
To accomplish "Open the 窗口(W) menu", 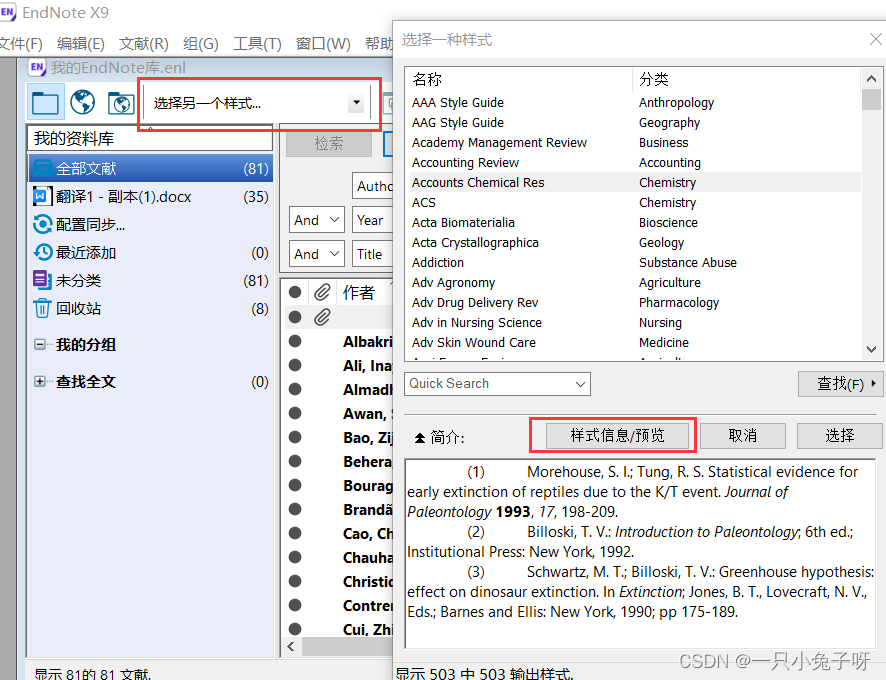I will click(x=323, y=44).
